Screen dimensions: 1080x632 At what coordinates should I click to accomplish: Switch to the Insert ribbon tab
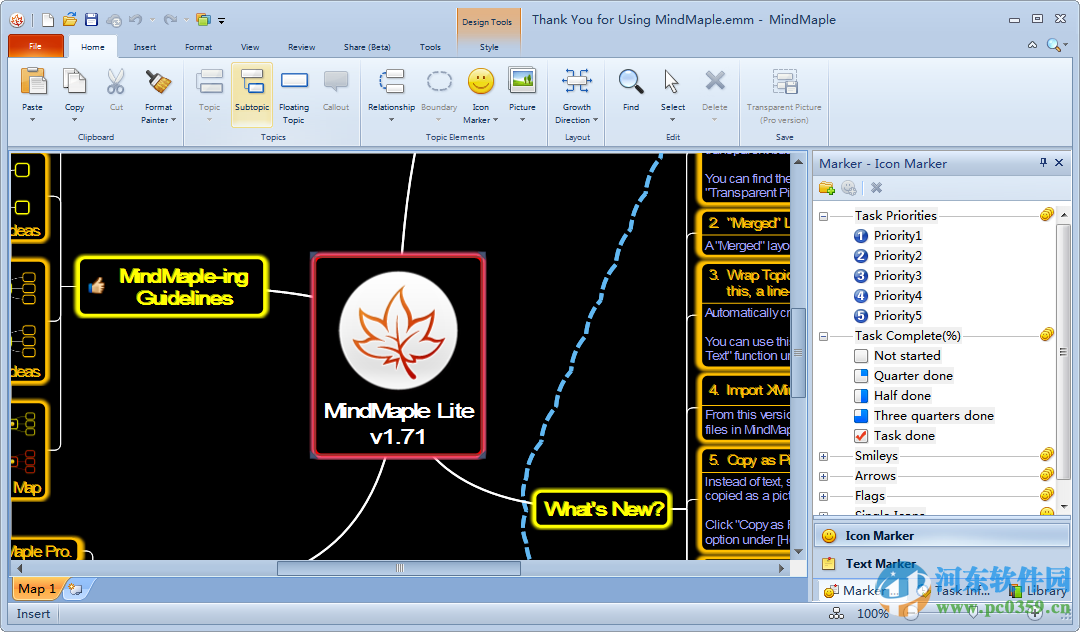pos(145,46)
